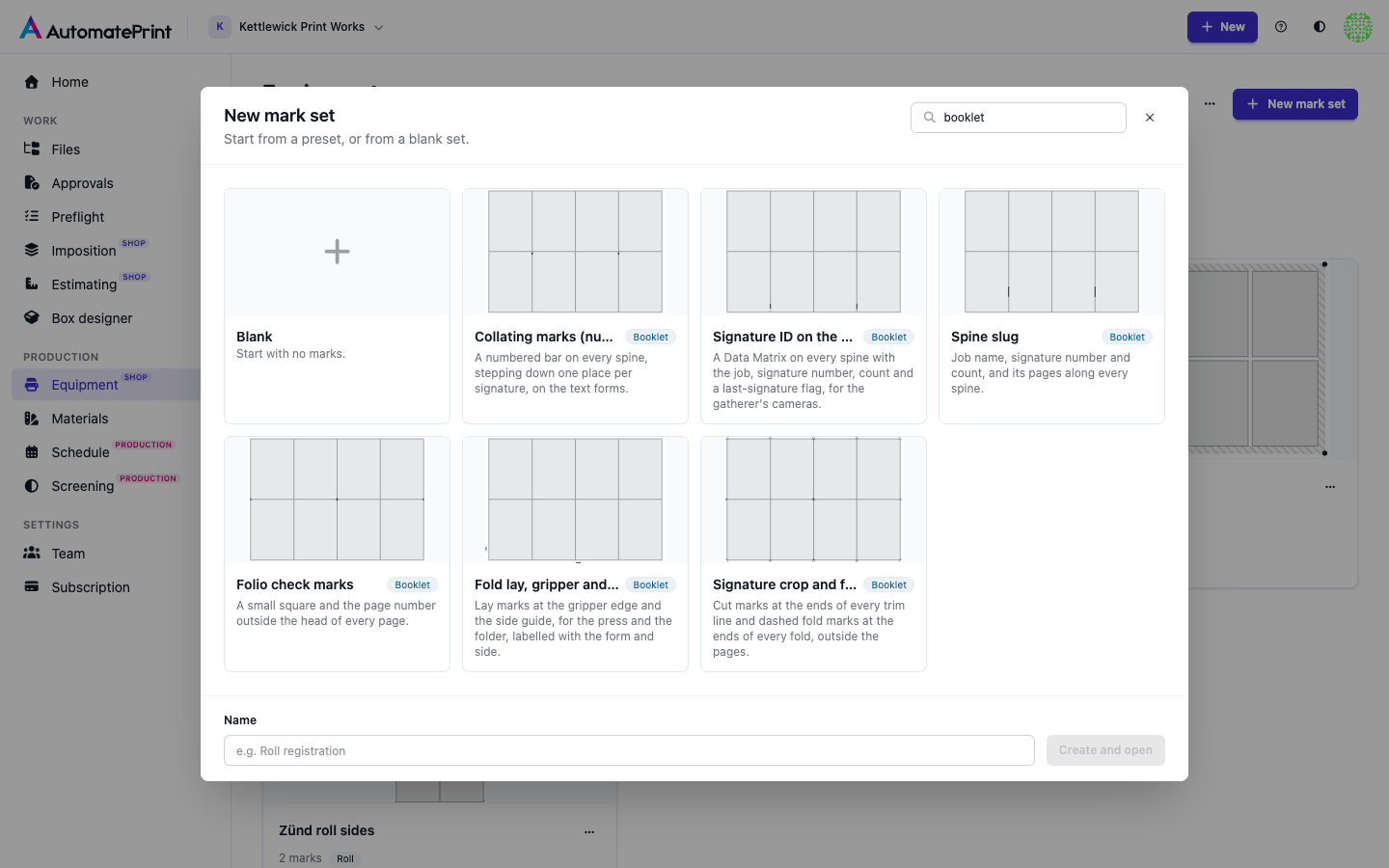Open Subscription card icon
The image size is (1389, 868).
tap(32, 587)
